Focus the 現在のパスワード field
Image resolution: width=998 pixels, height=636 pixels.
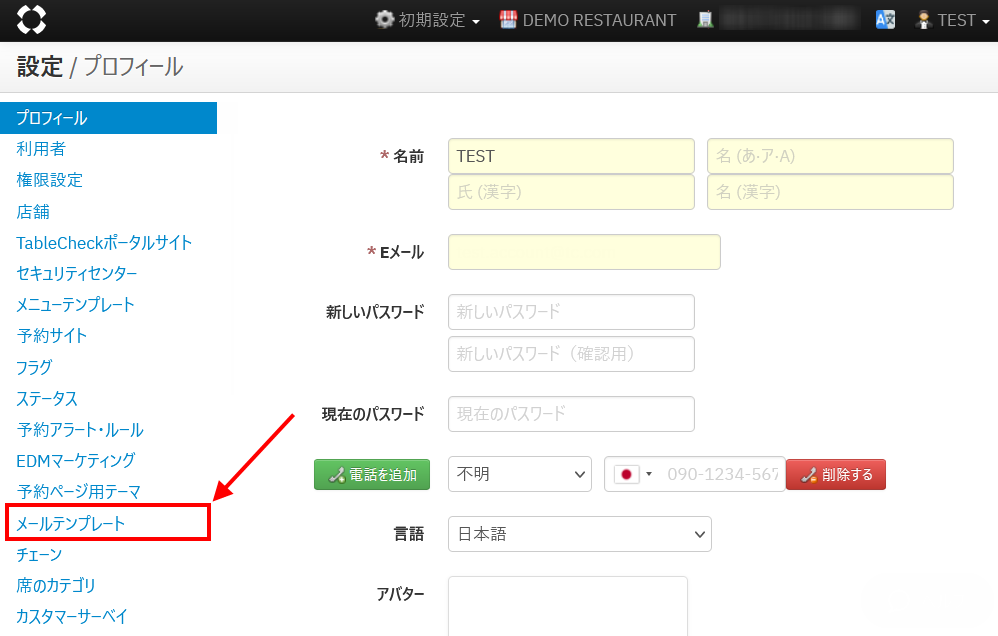571,414
